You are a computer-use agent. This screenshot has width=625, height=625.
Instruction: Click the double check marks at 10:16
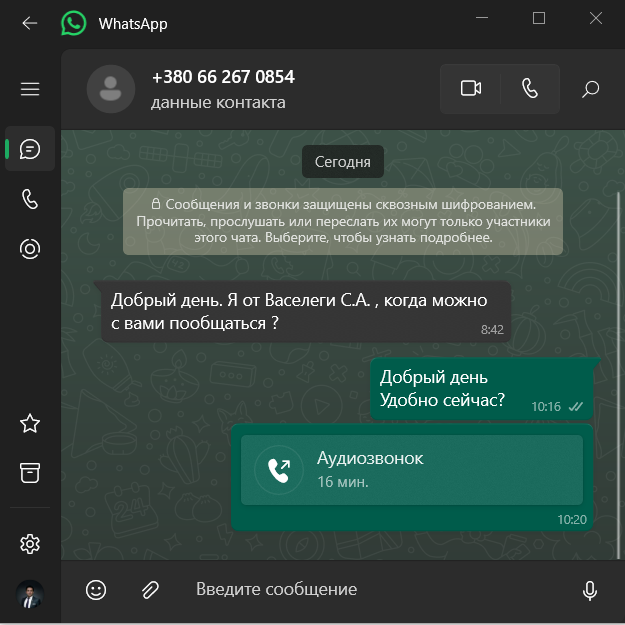(576, 407)
